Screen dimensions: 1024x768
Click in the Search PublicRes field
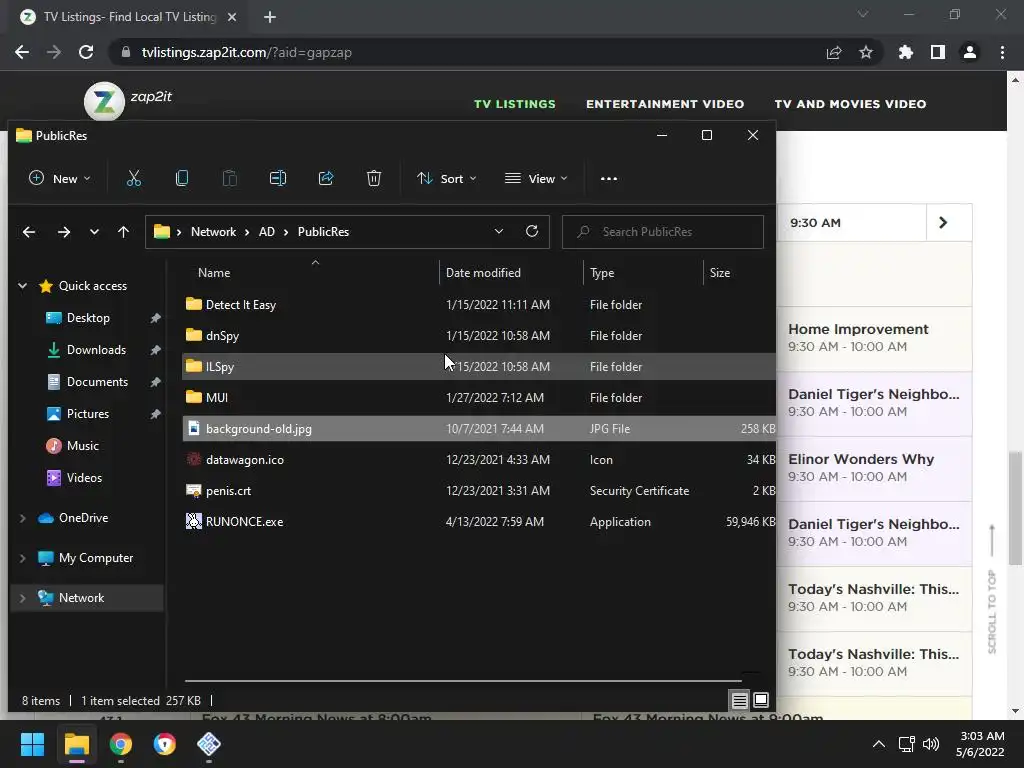point(663,232)
